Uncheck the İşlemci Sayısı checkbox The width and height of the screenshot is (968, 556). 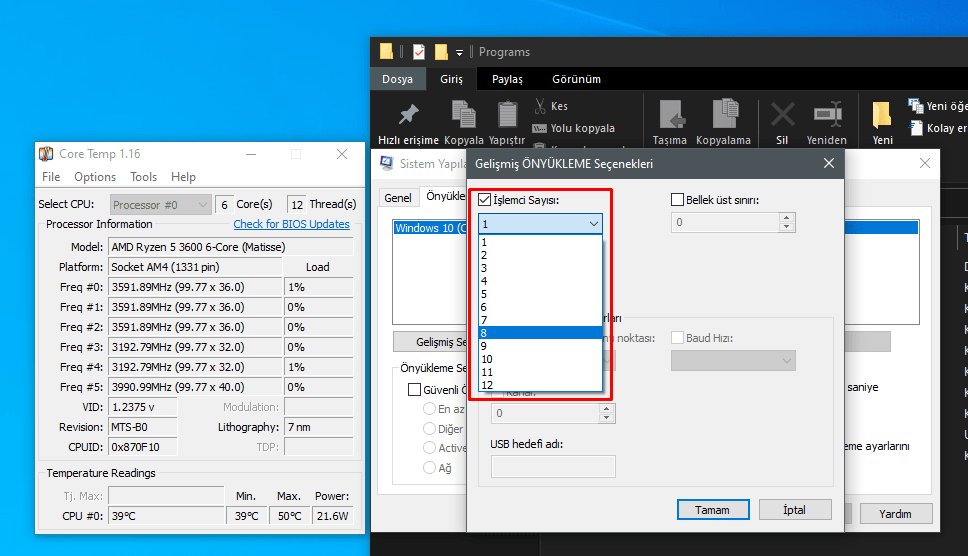click(x=485, y=200)
